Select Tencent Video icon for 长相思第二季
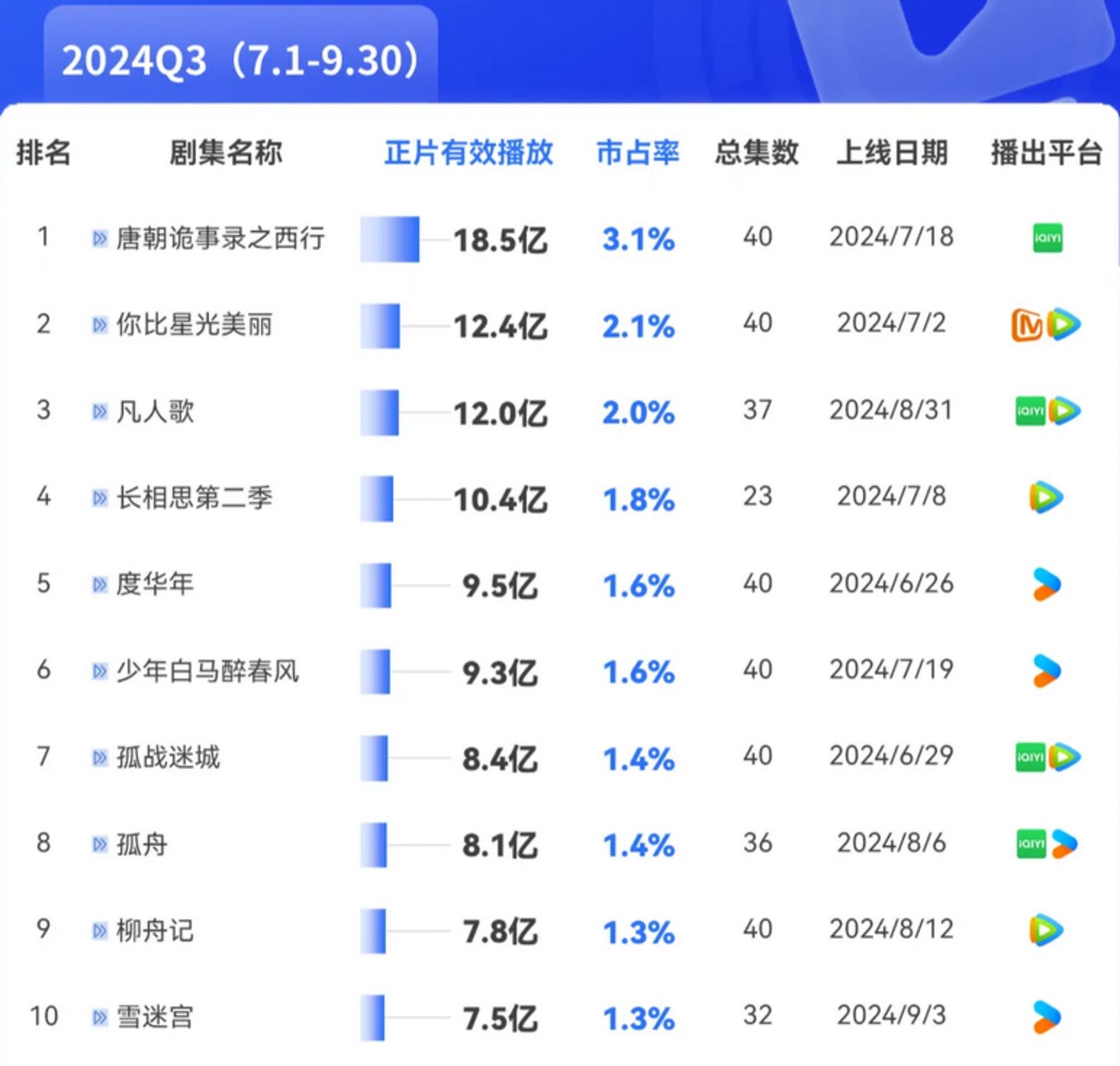Screen dimensions: 1120x1066 [x=1046, y=497]
